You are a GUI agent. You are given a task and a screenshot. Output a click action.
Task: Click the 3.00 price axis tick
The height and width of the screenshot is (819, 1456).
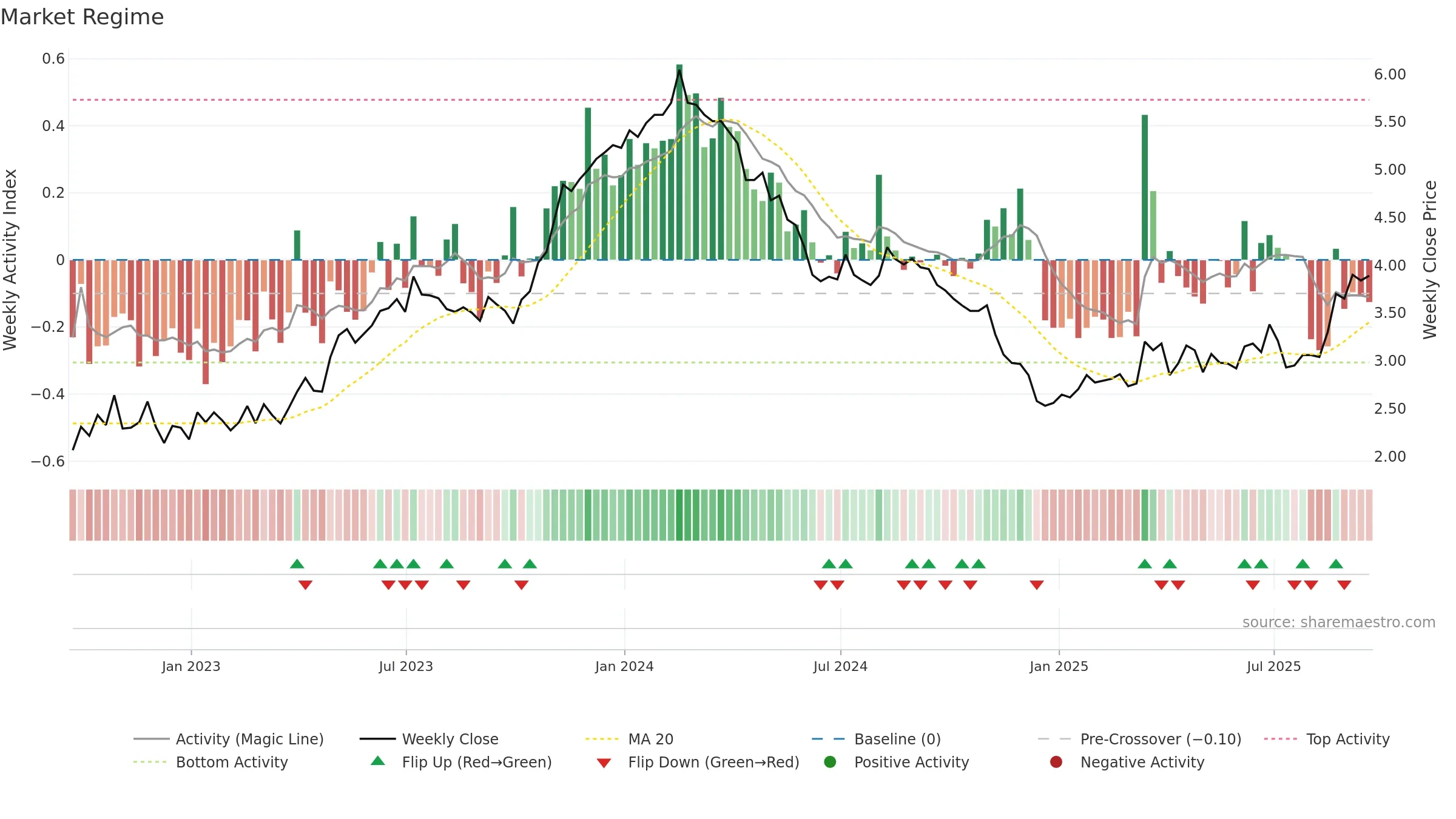[x=1390, y=361]
